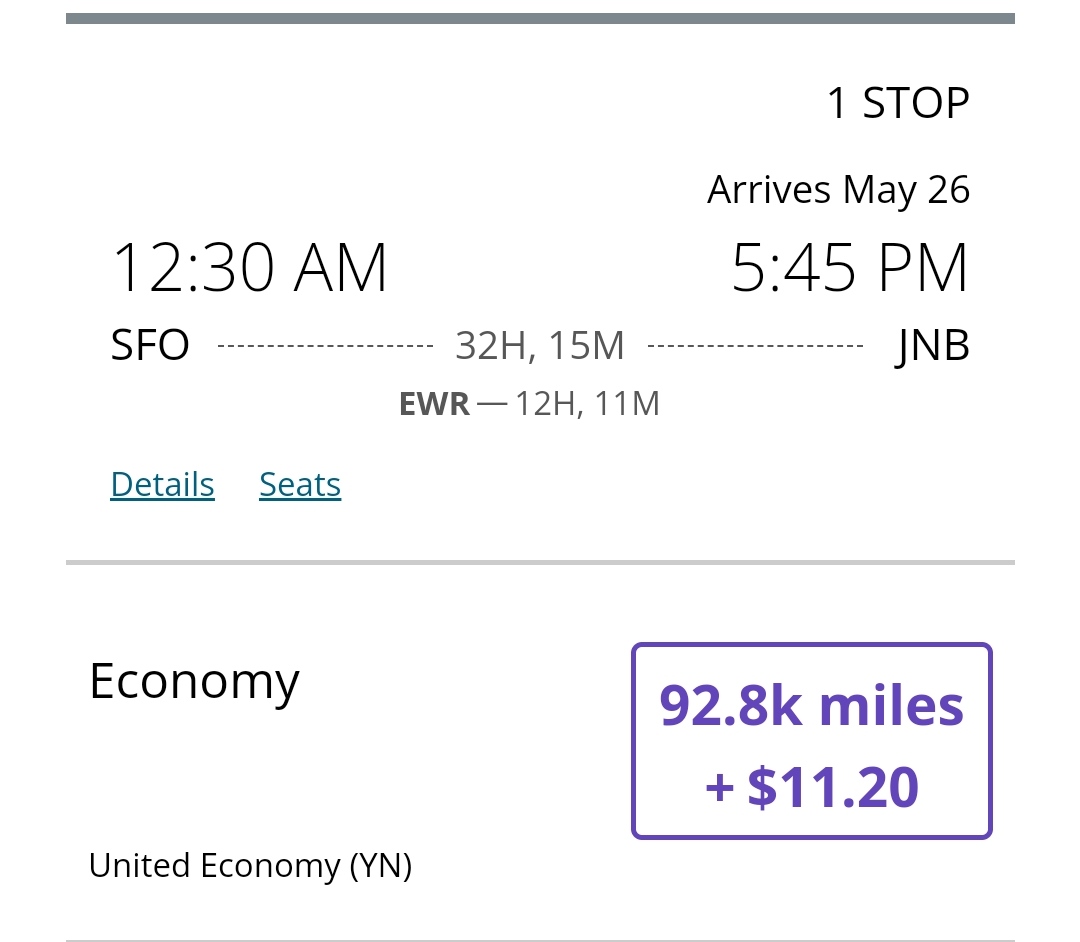Click the dashed line left of JNB
Viewport: 1080px width, 942px height.
point(755,346)
